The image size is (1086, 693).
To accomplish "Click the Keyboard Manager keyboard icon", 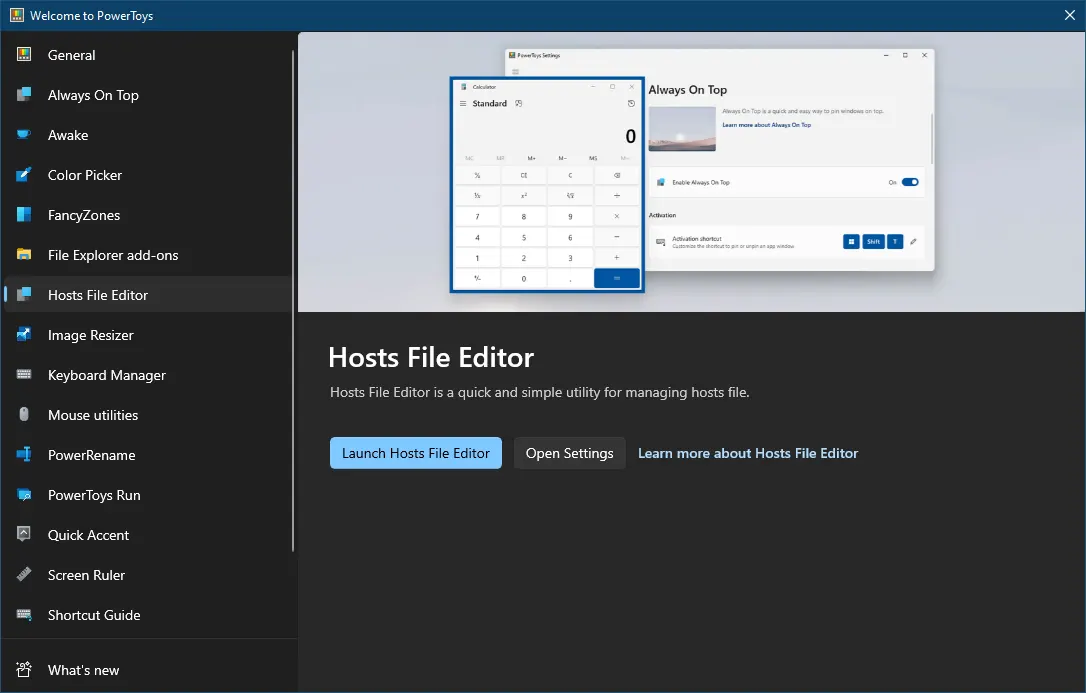I will coord(24,375).
